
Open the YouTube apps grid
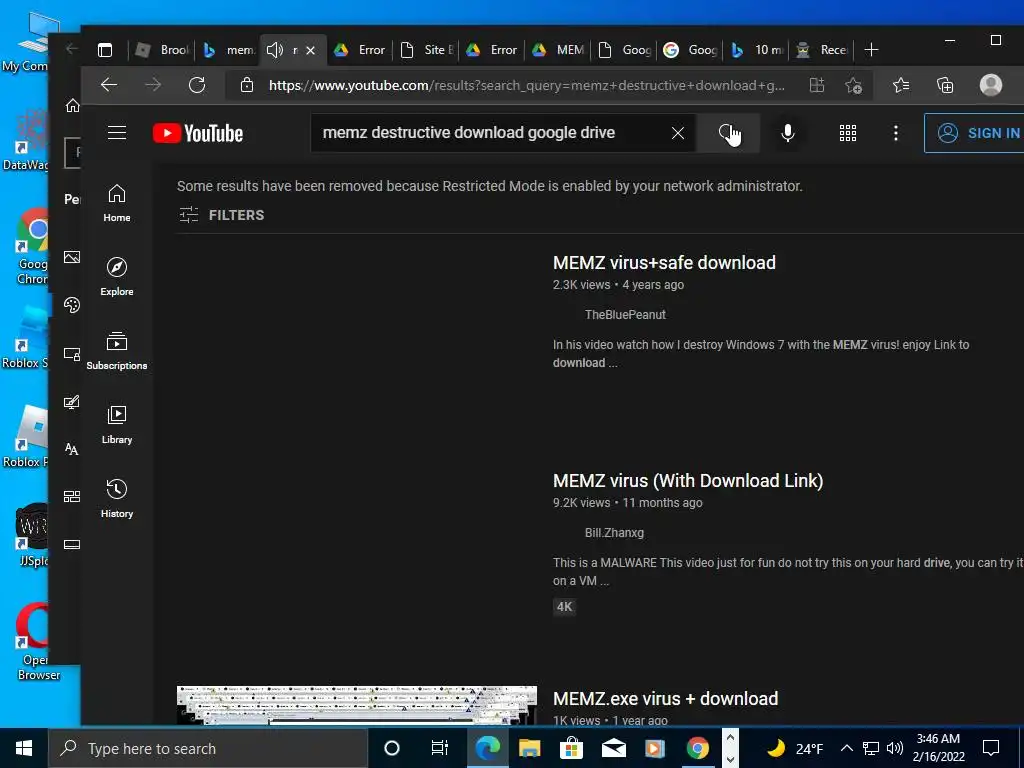point(848,133)
